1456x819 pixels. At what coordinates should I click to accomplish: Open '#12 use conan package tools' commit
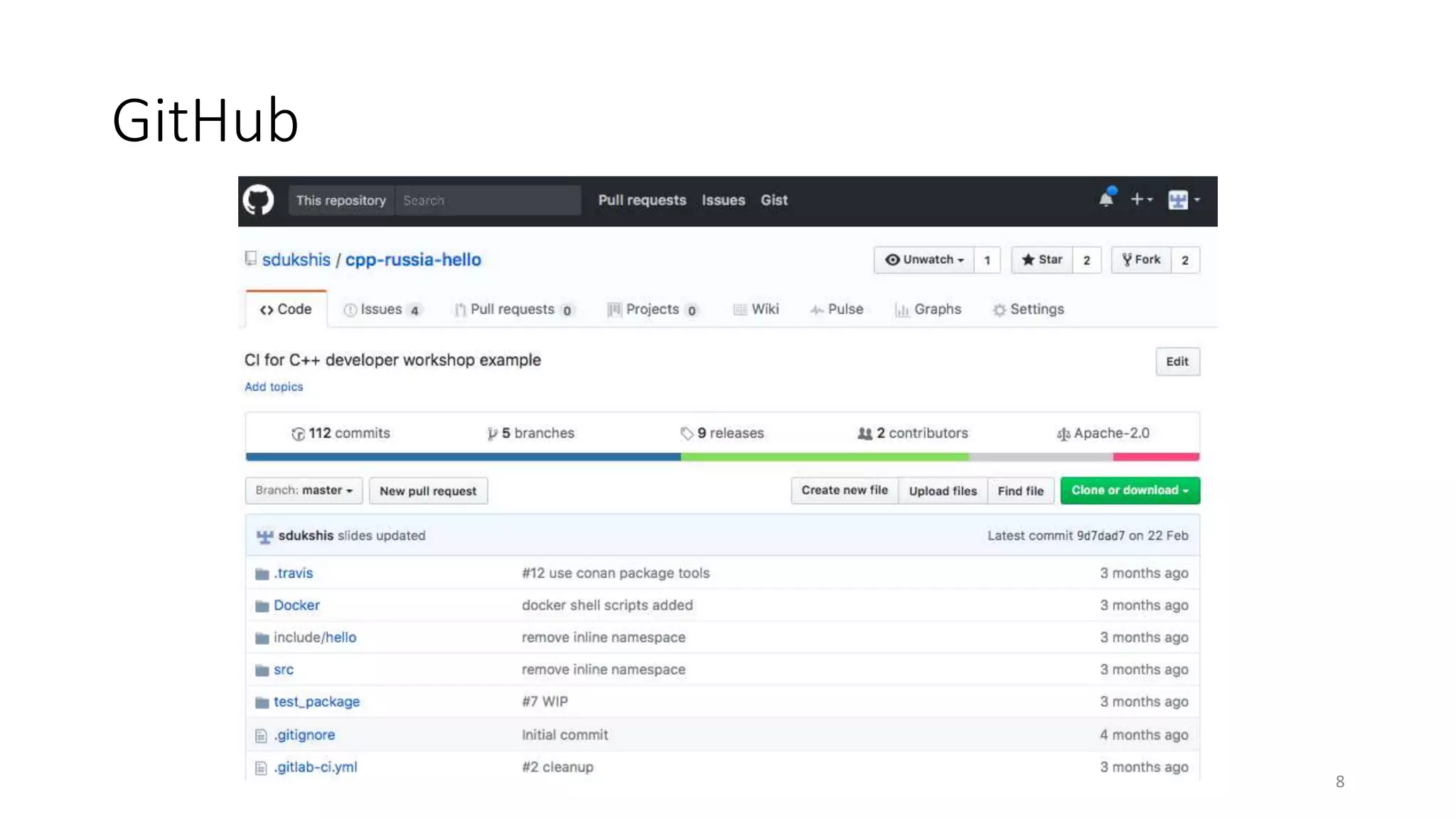616,573
